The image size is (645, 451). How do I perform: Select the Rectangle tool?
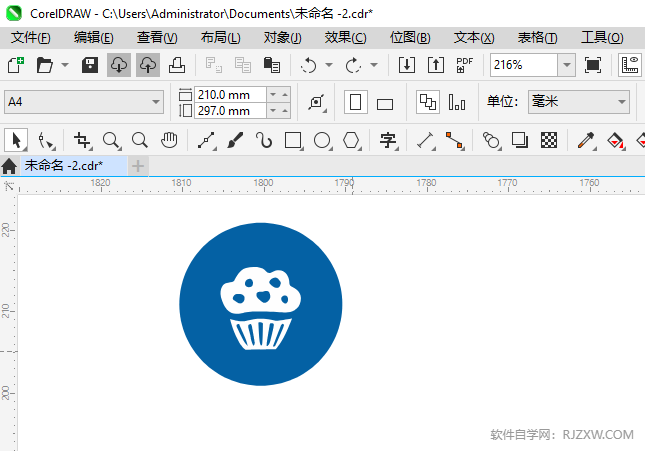tap(293, 141)
